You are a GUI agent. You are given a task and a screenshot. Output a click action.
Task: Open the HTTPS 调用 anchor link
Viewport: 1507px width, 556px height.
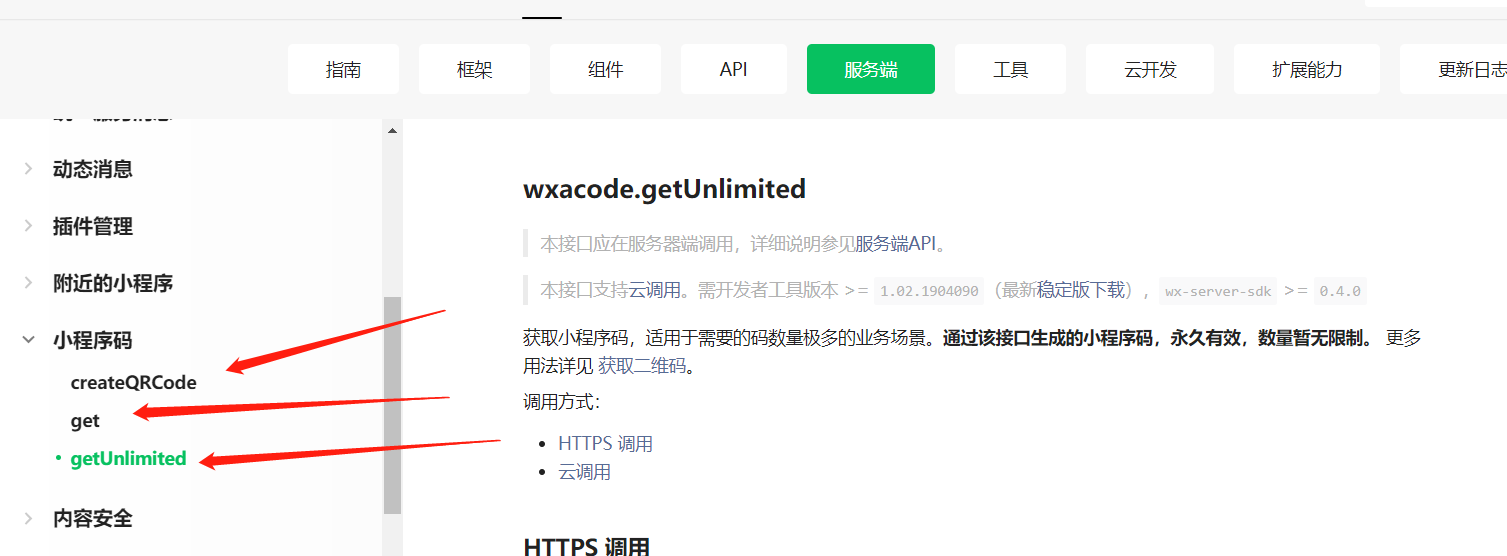(605, 443)
